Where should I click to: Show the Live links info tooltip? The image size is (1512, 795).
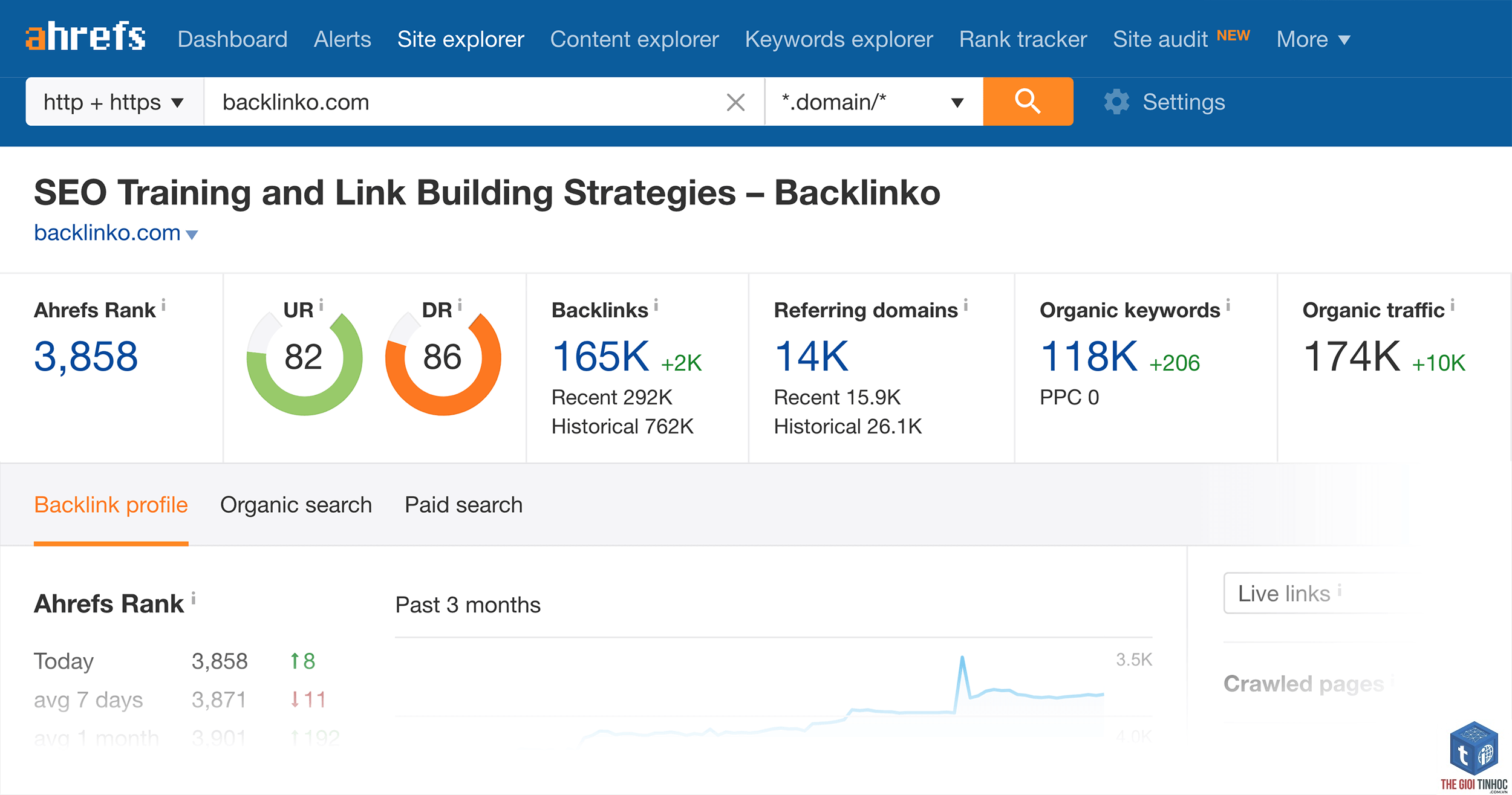(1340, 590)
